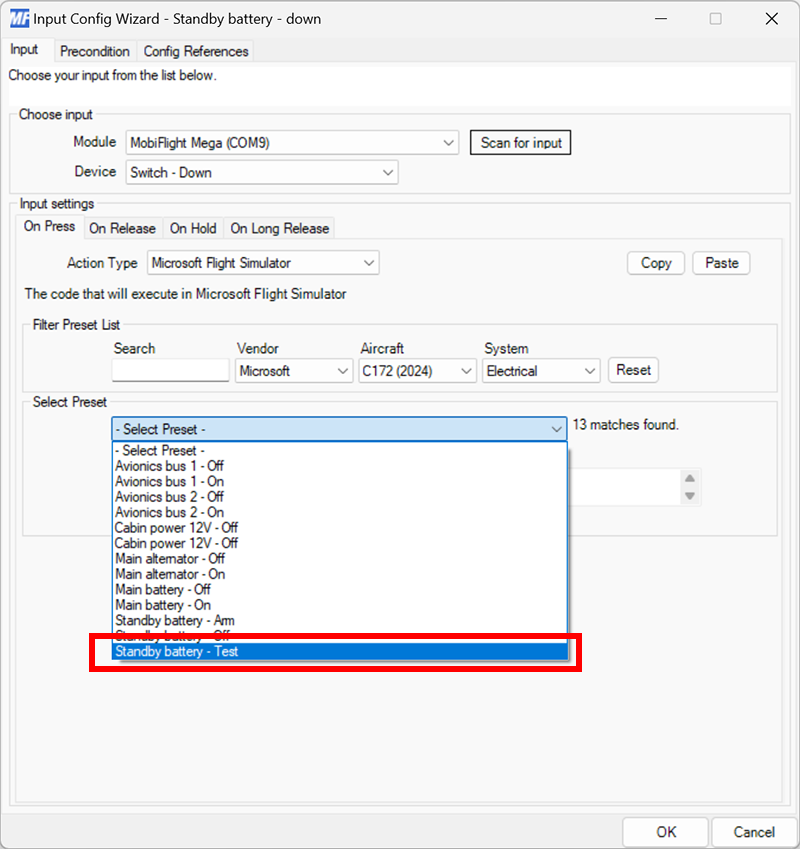Select the On Hold tab
The image size is (800, 849).
coord(193,229)
